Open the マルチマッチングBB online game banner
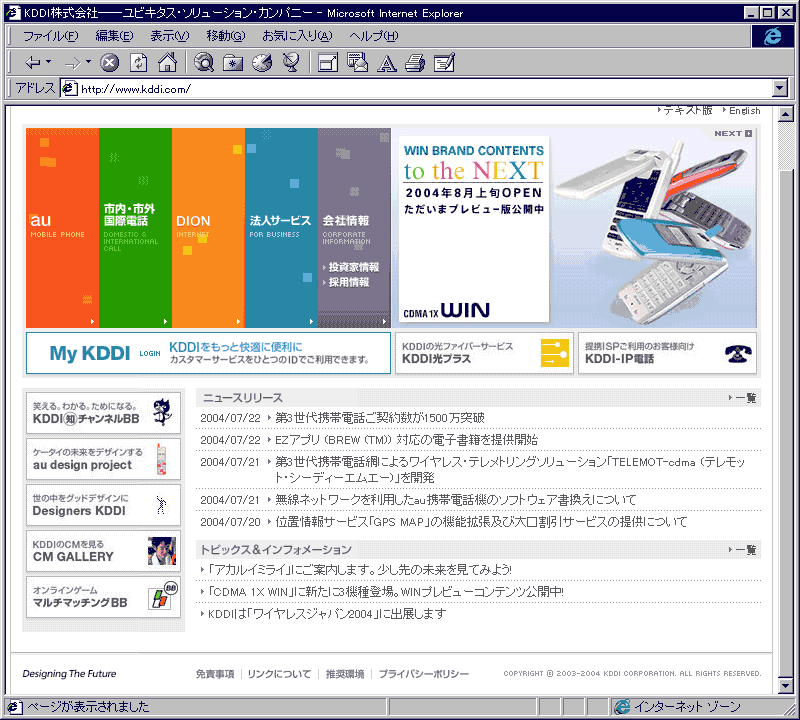 click(x=103, y=597)
